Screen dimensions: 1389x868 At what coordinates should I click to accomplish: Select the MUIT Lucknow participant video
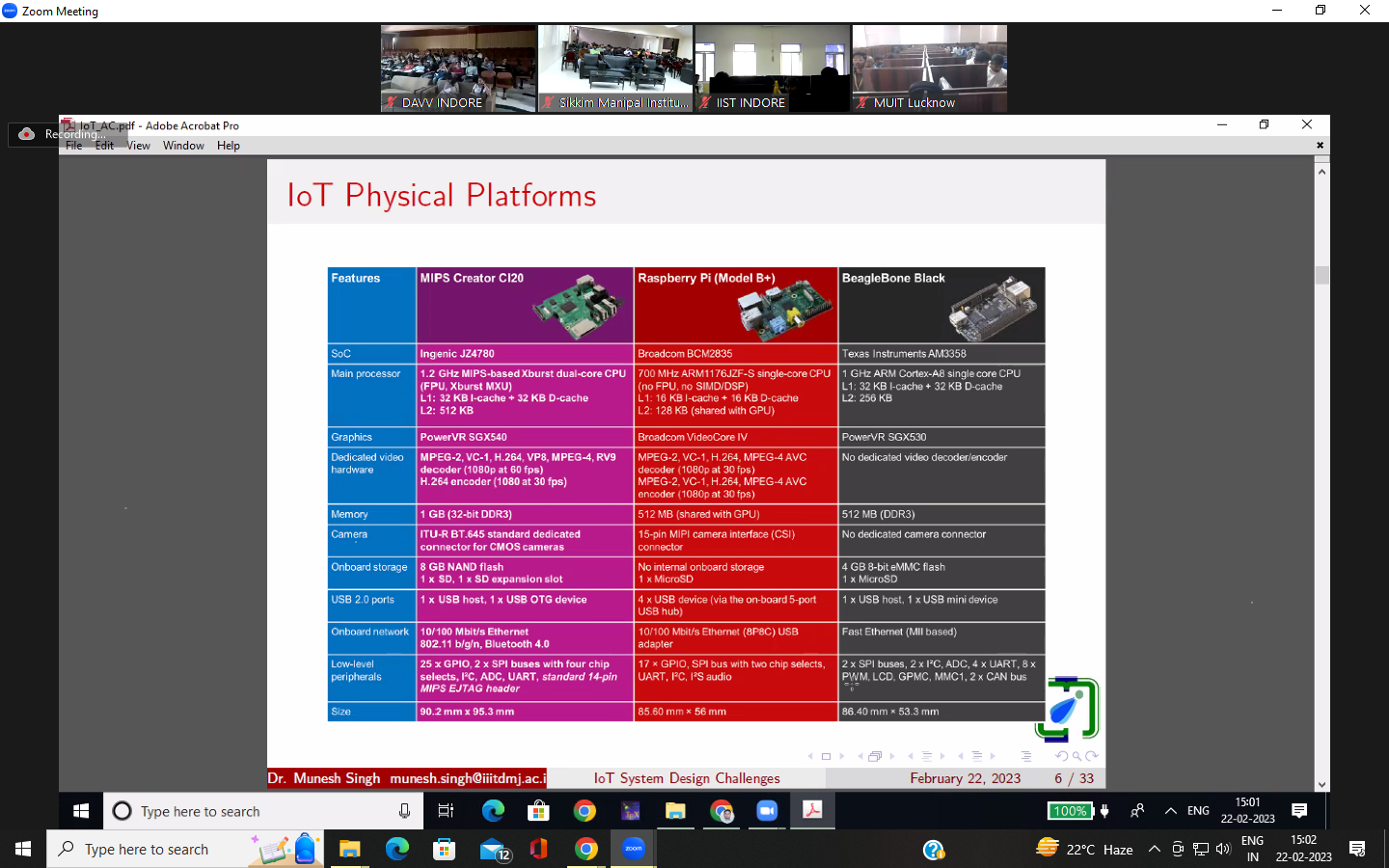[x=930, y=68]
